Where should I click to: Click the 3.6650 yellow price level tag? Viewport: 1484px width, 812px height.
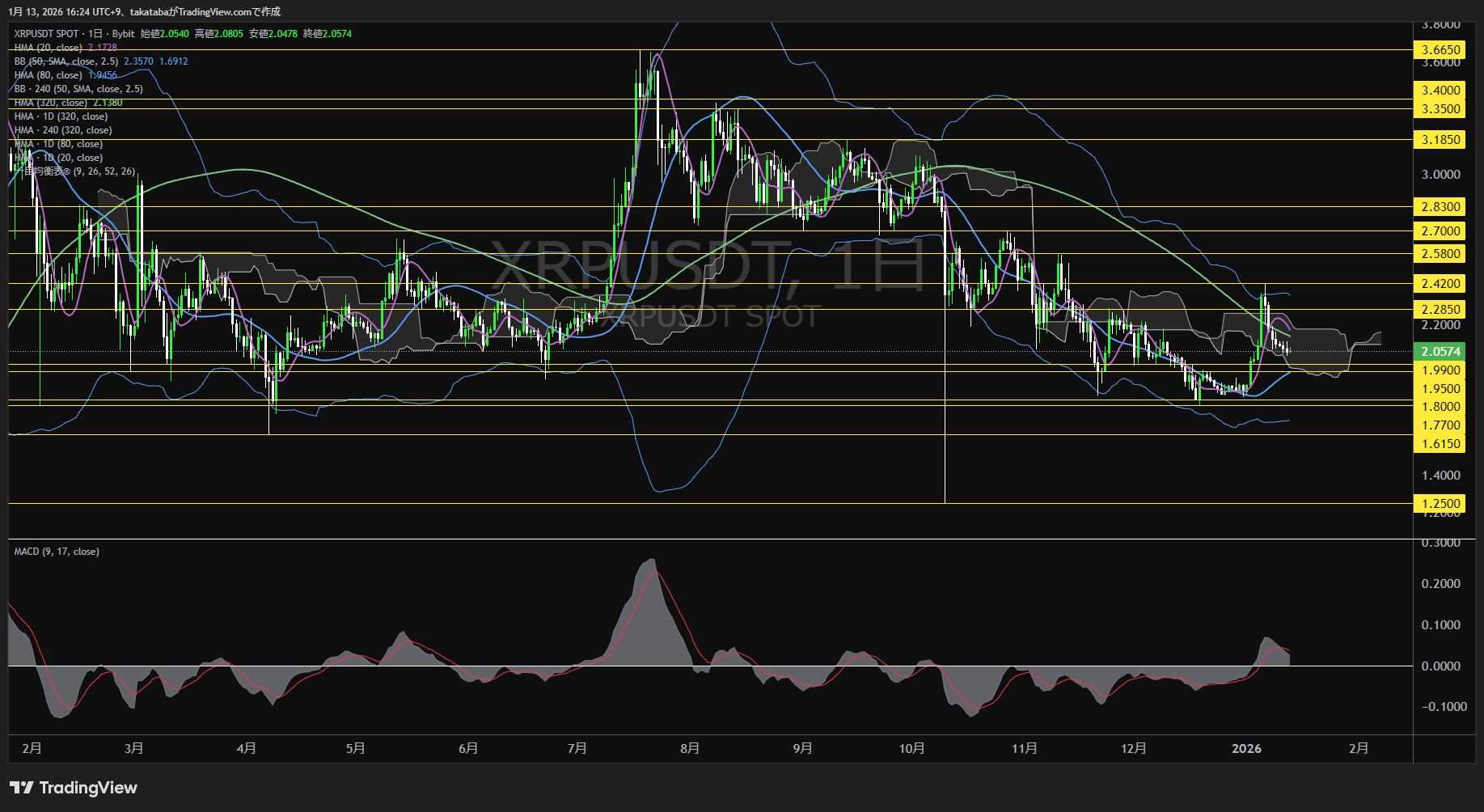coord(1440,49)
